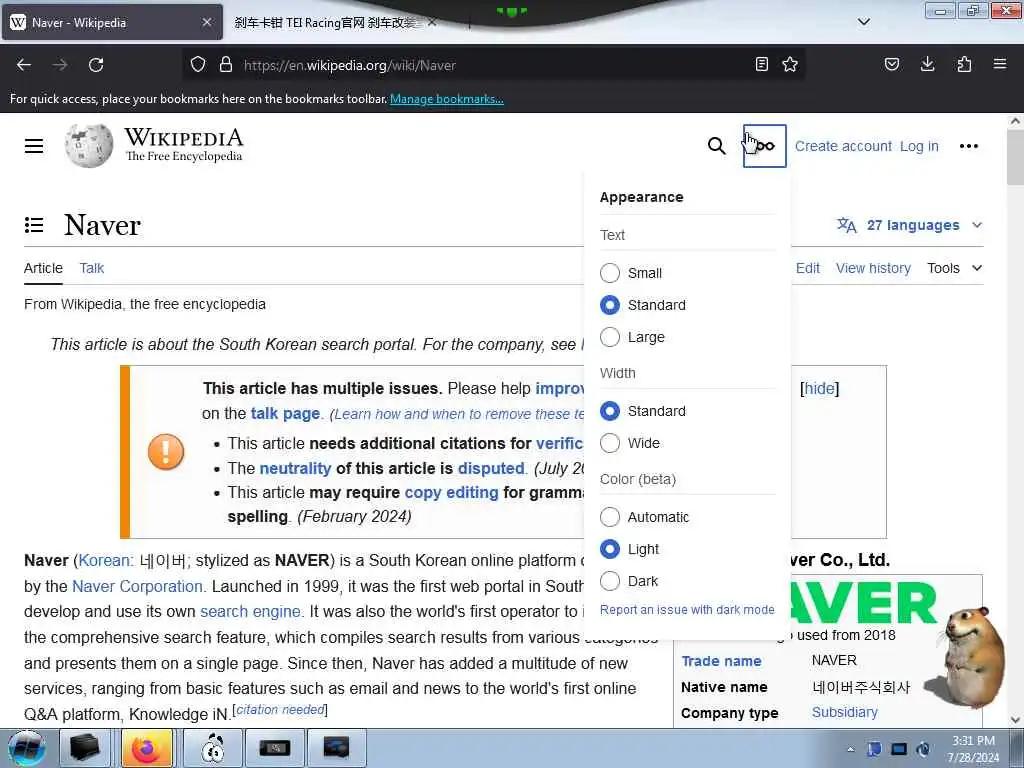Select Automatic color mode
Viewport: 1024px width, 768px height.
click(610, 517)
